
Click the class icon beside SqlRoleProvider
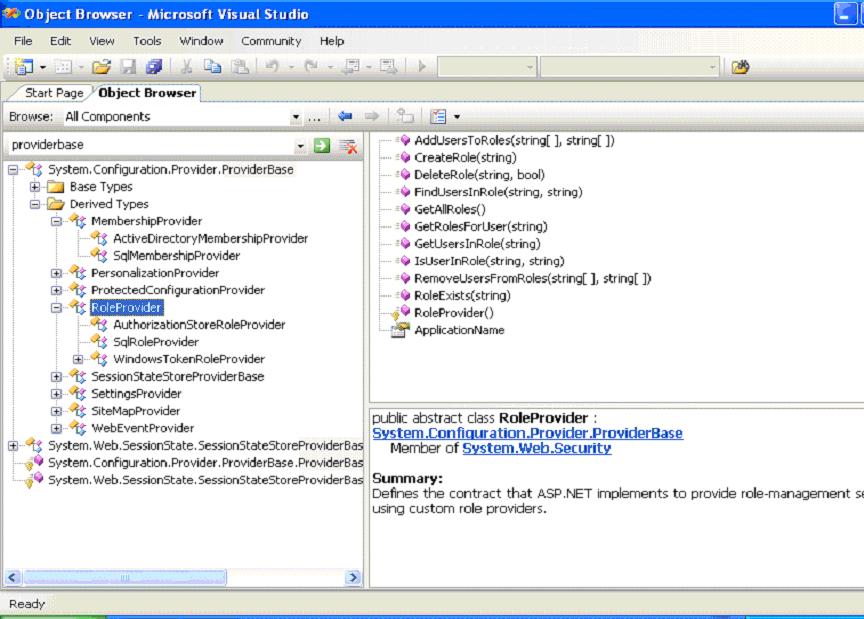99,341
